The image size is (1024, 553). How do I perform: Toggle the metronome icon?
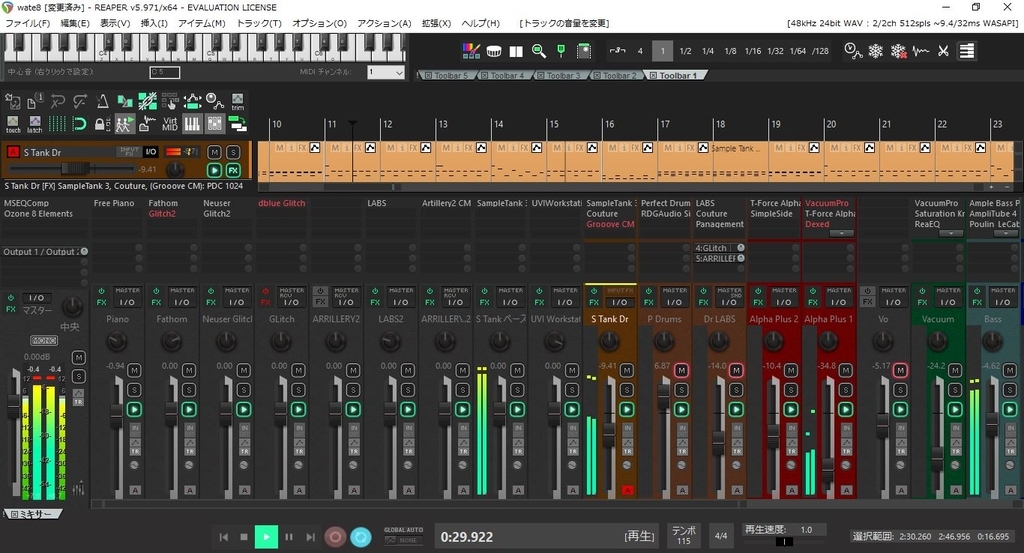(x=103, y=101)
